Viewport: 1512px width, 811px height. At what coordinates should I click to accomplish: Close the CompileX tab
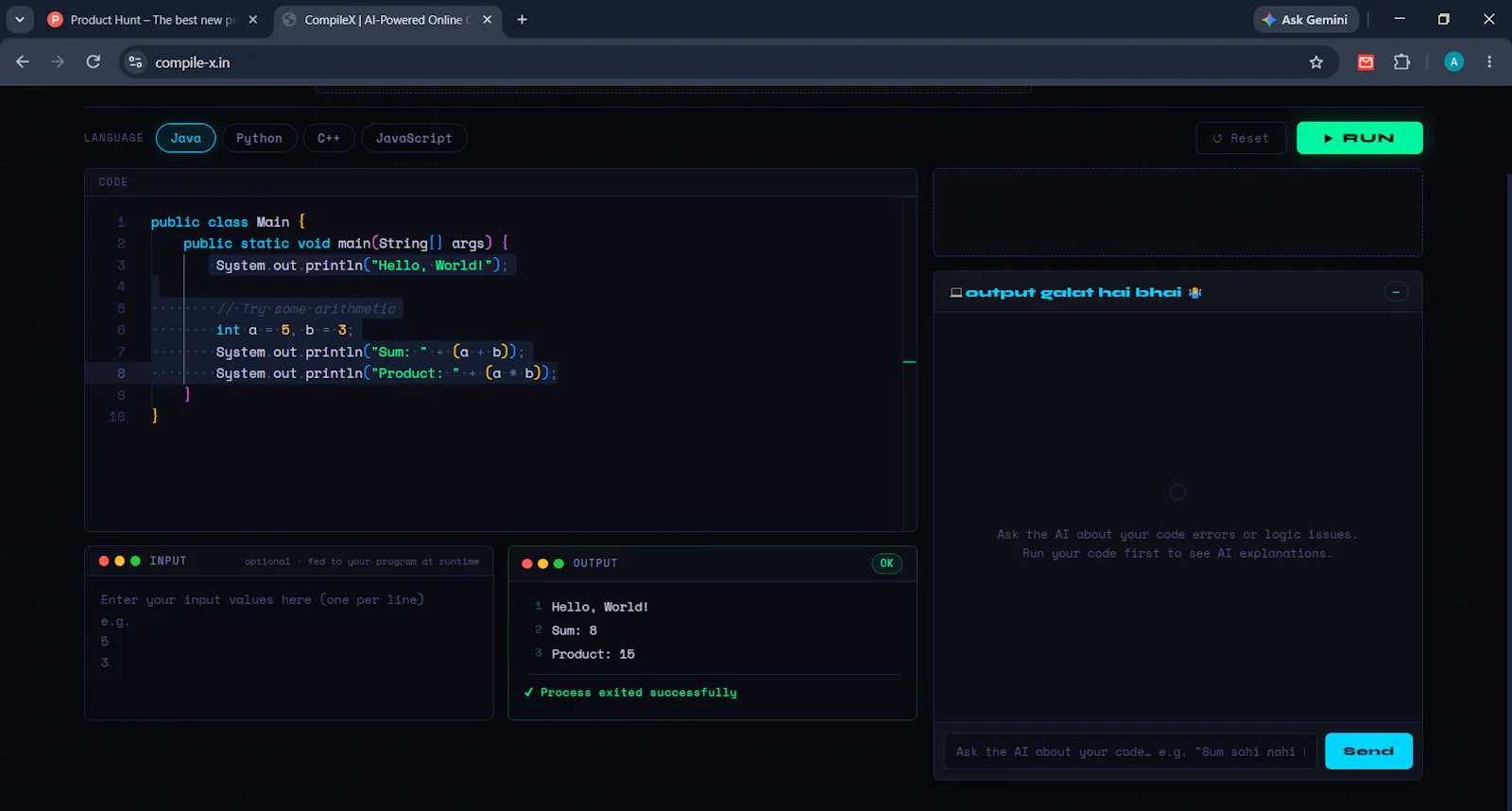coord(487,20)
